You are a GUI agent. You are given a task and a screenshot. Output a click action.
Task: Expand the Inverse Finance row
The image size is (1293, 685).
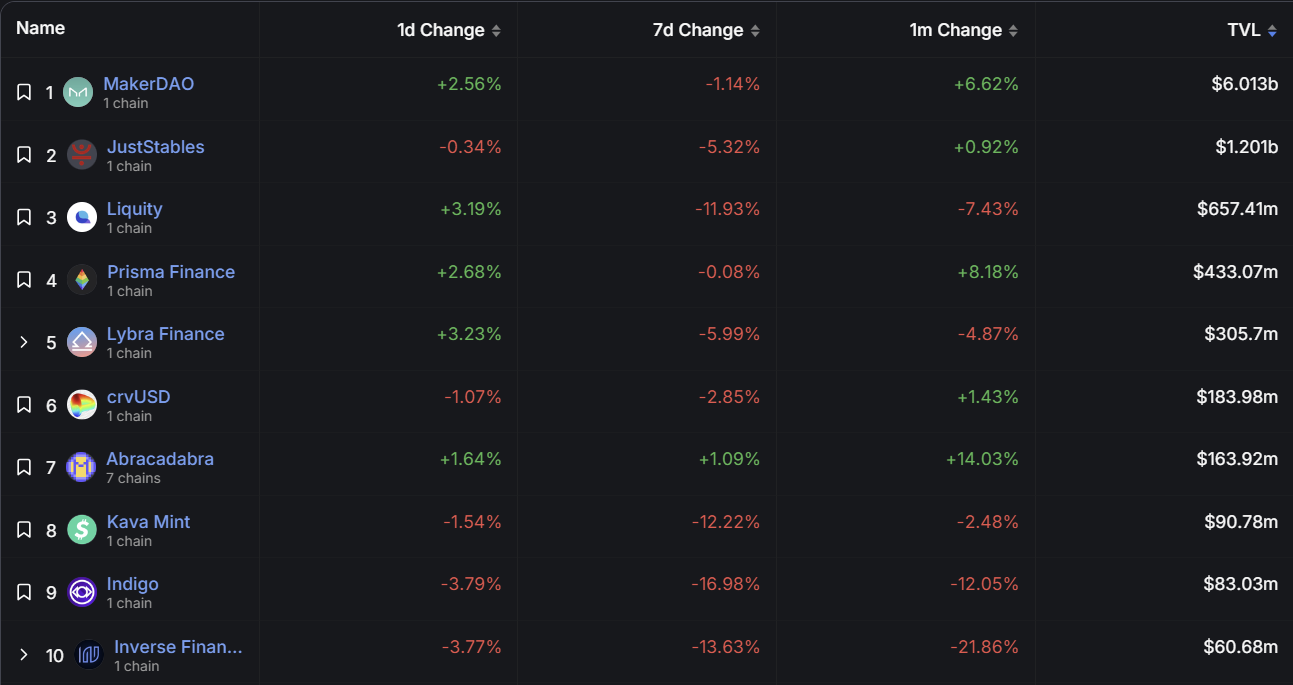24,655
